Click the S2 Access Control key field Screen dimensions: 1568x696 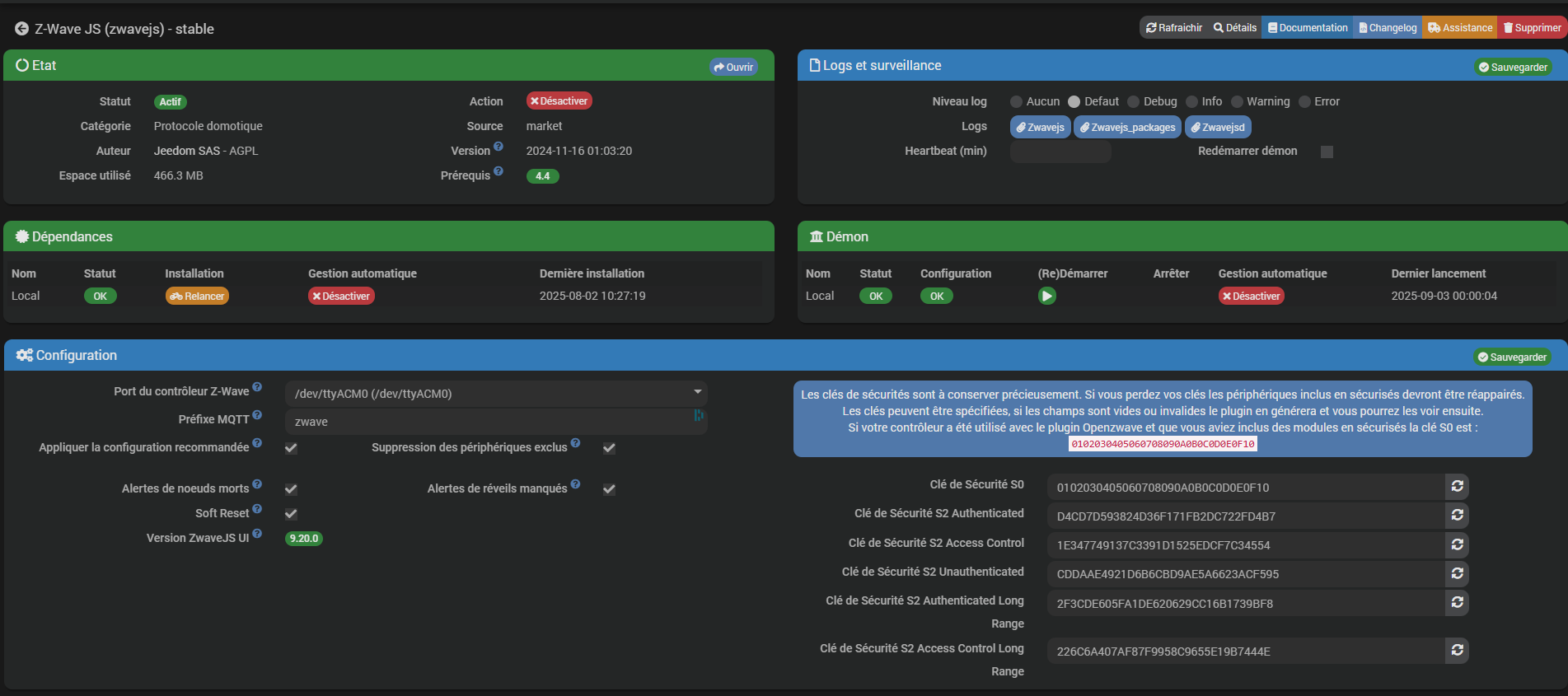(x=1246, y=544)
